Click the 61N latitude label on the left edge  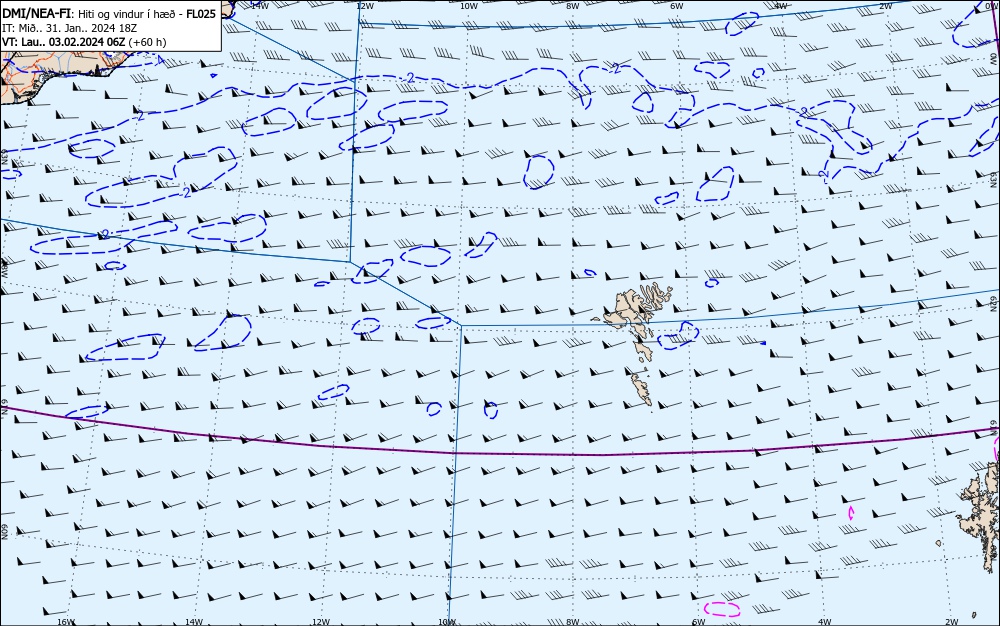[x=4, y=408]
